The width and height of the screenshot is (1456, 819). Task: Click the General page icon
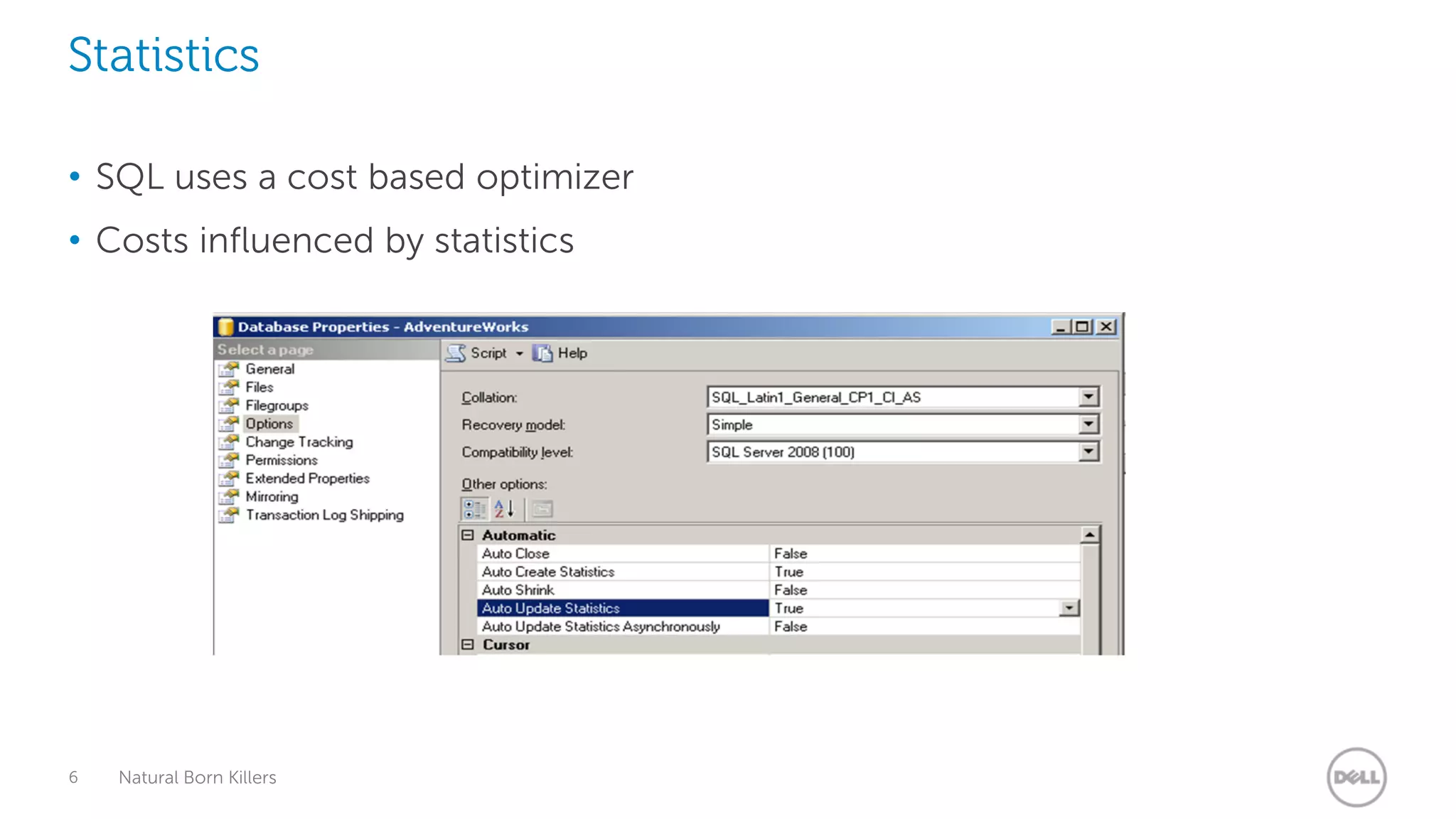coord(229,369)
